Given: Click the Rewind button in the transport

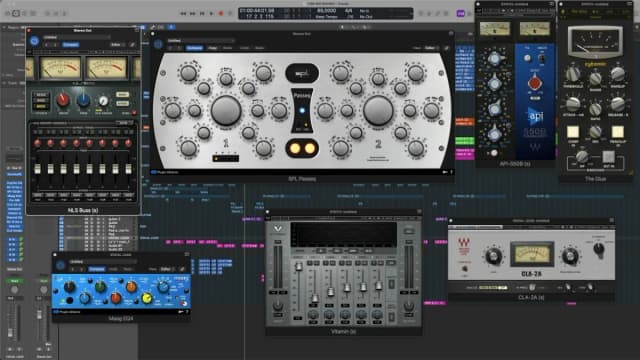Looking at the screenshot, I should 183,13.
